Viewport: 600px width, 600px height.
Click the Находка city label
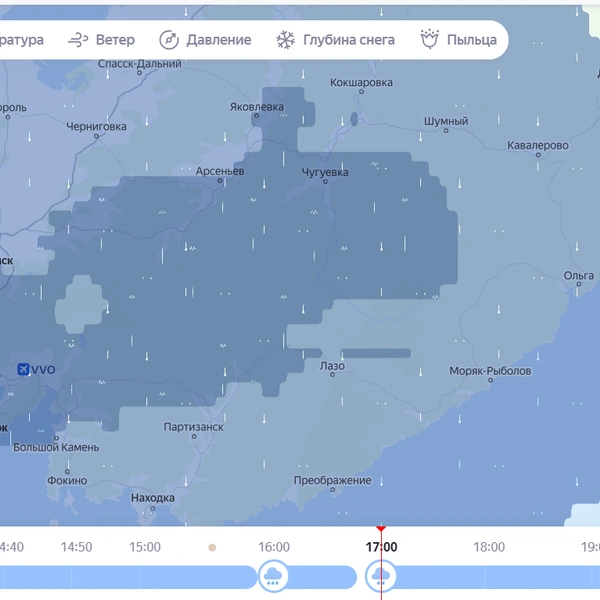point(153,498)
